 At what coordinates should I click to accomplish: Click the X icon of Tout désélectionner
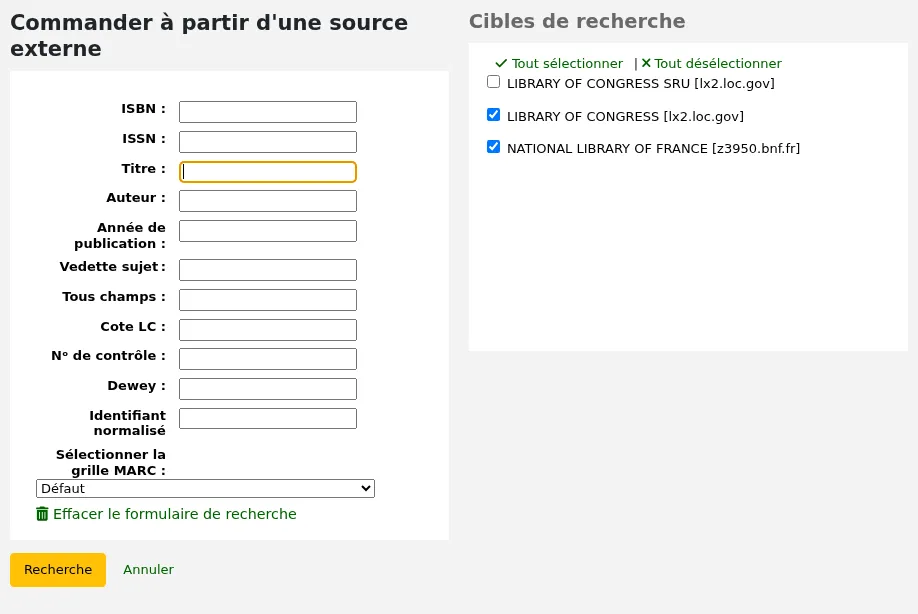(x=646, y=63)
